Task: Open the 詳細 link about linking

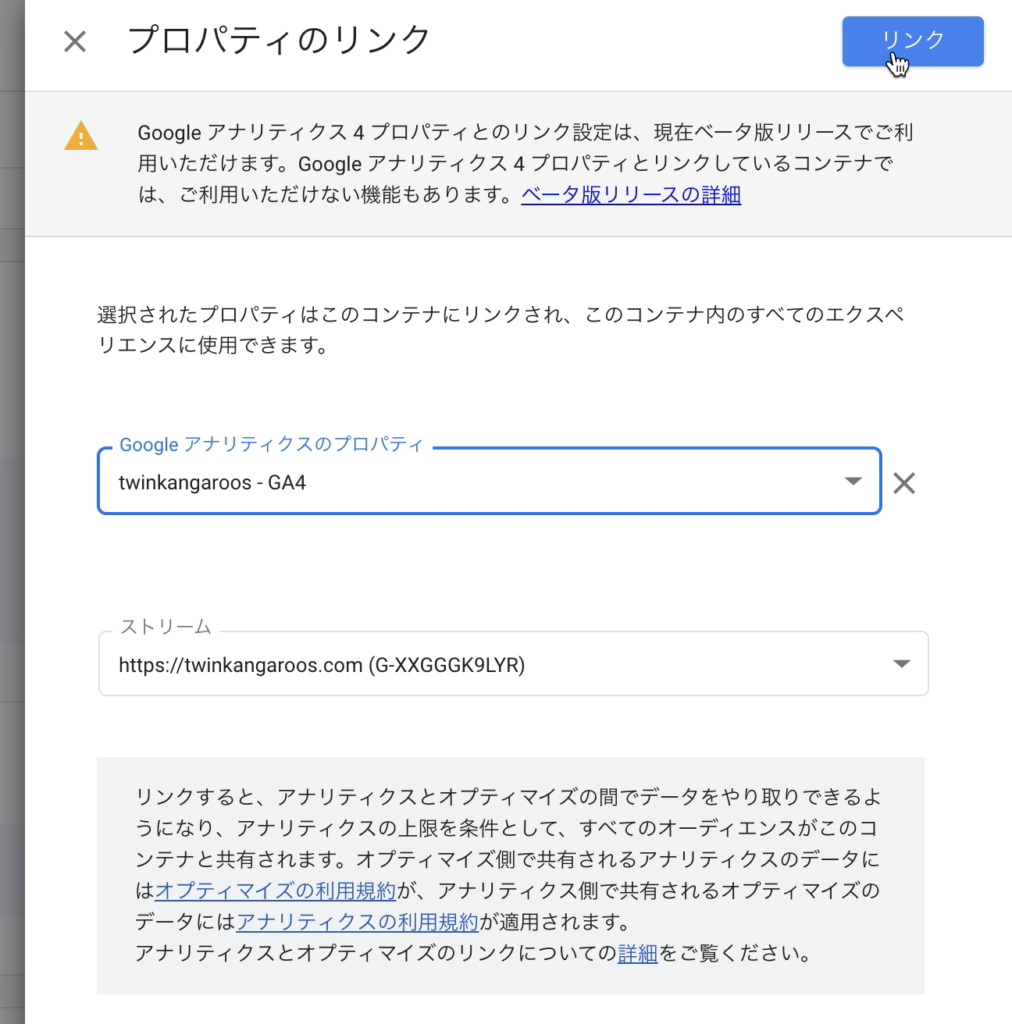Action: coord(637,953)
